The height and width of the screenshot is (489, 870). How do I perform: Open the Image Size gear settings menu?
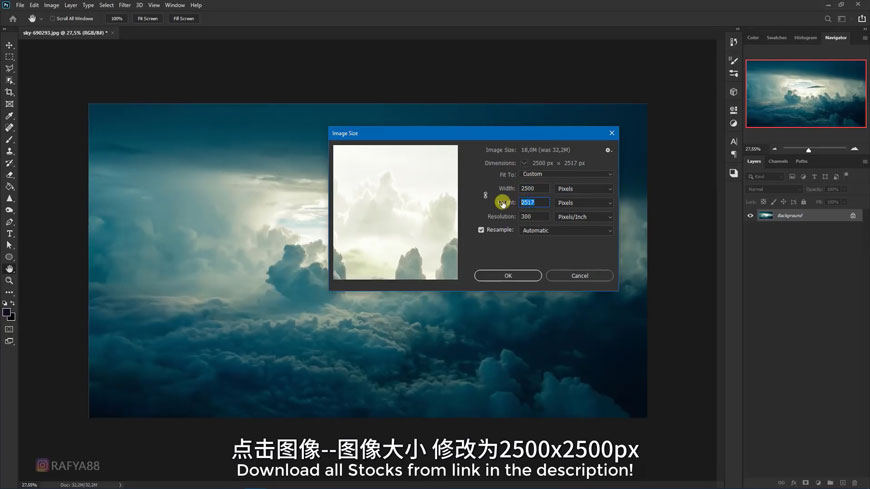(607, 150)
